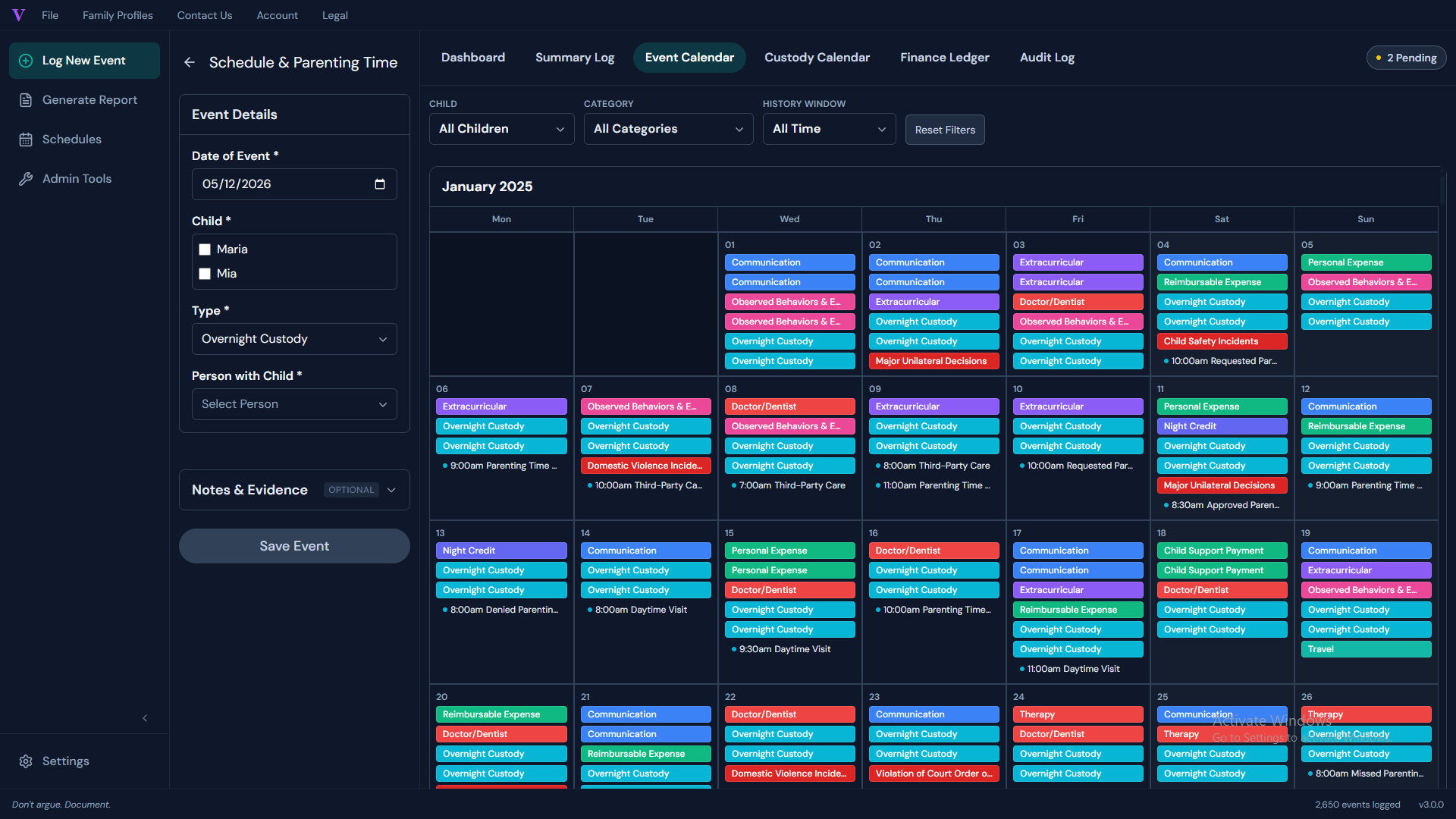1456x819 pixels.
Task: Switch to the Custody Calendar tab
Action: coord(817,58)
